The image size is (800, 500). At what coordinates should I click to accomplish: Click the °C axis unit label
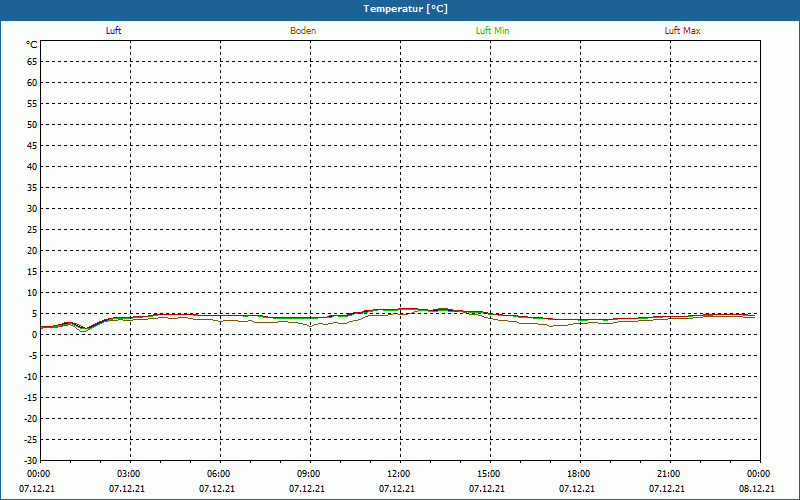pyautogui.click(x=32, y=45)
